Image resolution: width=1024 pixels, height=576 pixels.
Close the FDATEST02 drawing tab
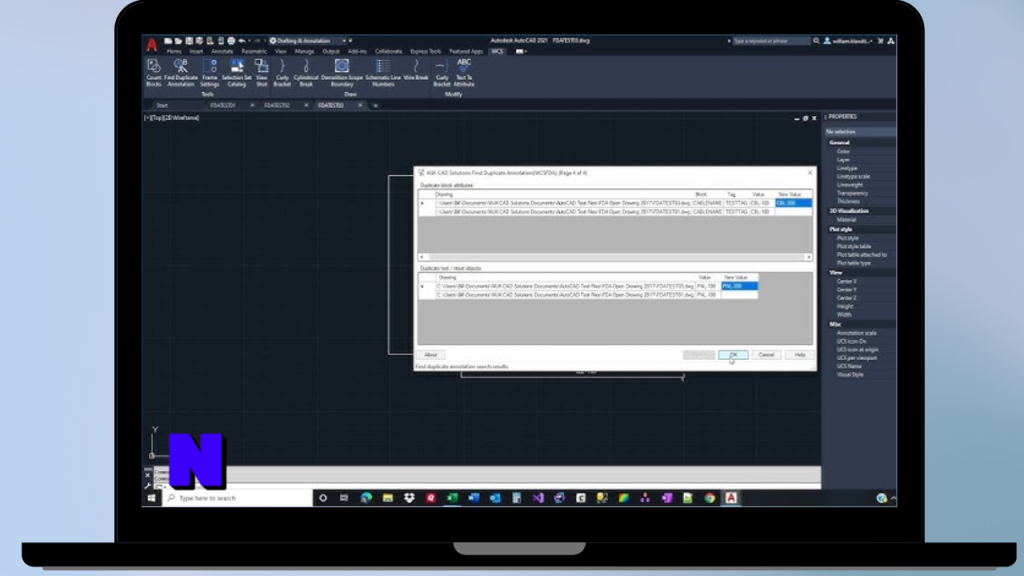point(306,105)
